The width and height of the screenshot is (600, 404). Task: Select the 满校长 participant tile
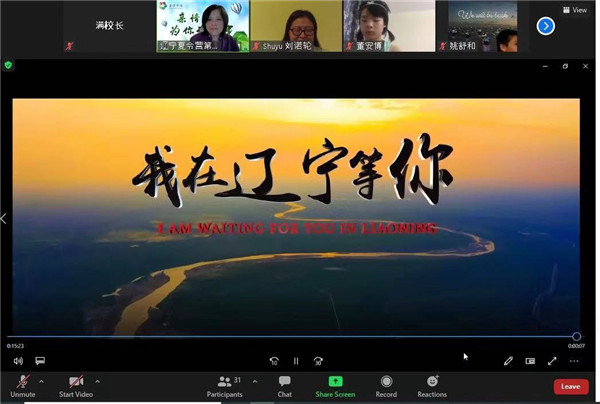109,26
